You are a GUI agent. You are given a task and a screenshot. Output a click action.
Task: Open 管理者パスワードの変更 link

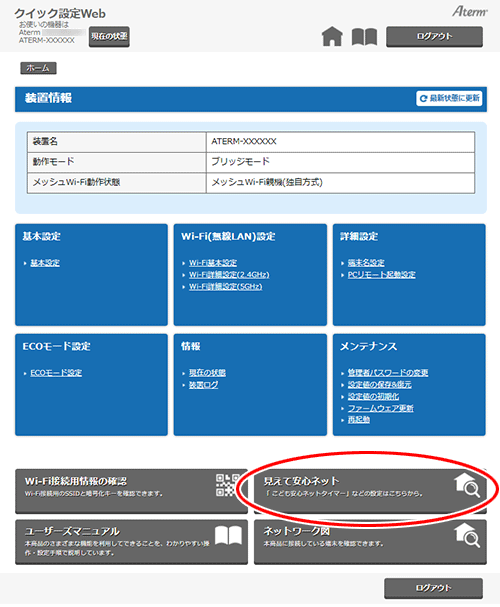tap(388, 373)
